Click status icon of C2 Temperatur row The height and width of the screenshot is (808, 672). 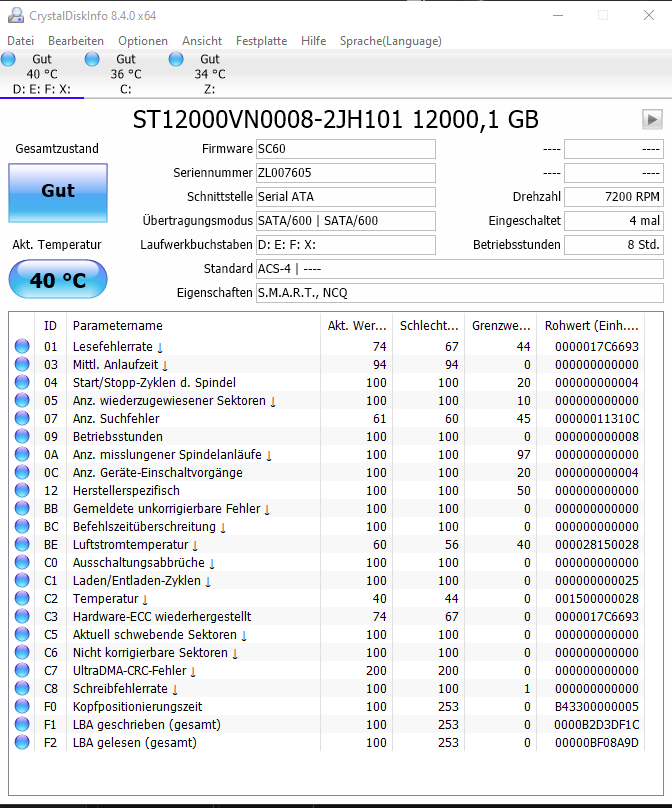[x=22, y=598]
